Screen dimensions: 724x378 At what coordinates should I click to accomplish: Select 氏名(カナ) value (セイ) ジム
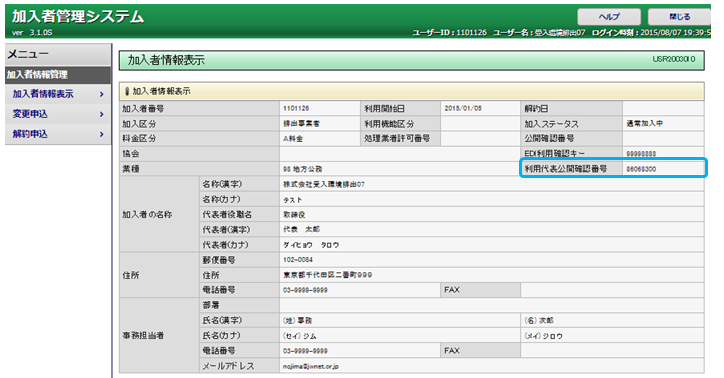point(300,336)
